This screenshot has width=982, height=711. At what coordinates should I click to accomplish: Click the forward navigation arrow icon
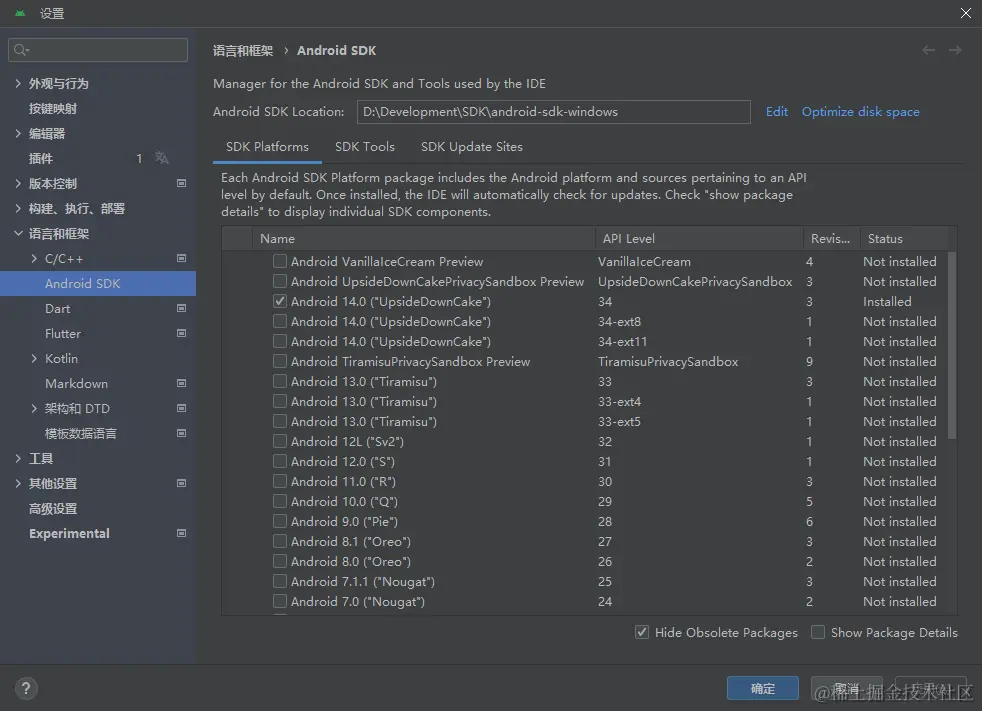coord(955,50)
